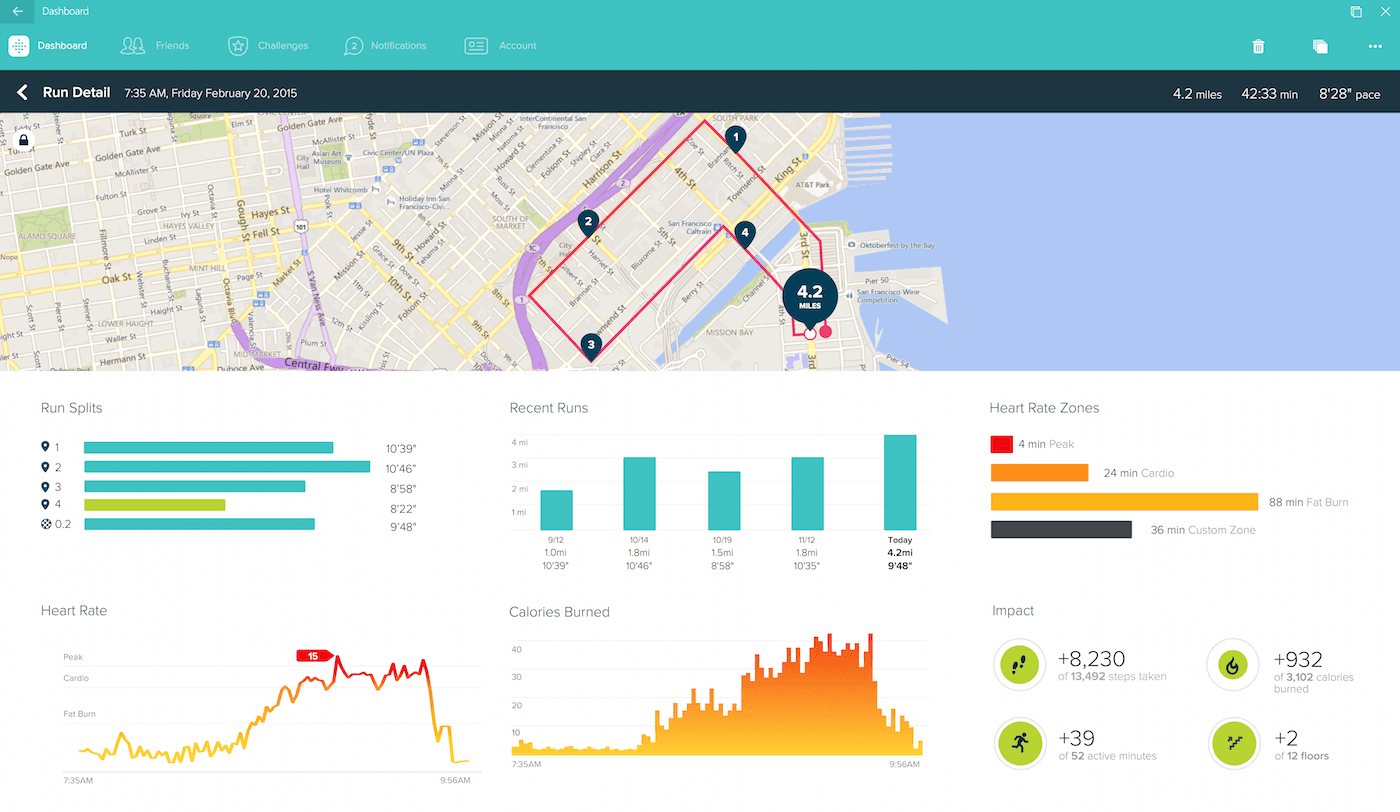The image size is (1400, 812).
Task: Click the top-left back arrow
Action: point(18,12)
